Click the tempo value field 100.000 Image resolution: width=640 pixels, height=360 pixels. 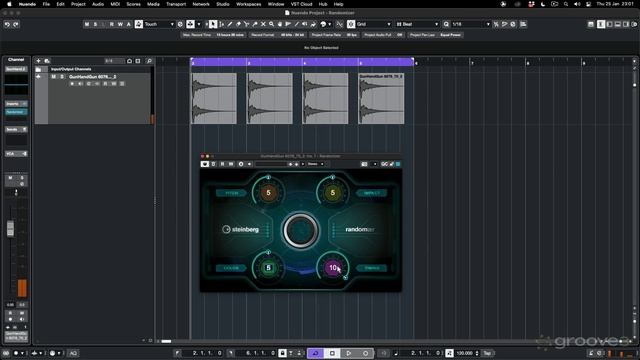coord(464,353)
